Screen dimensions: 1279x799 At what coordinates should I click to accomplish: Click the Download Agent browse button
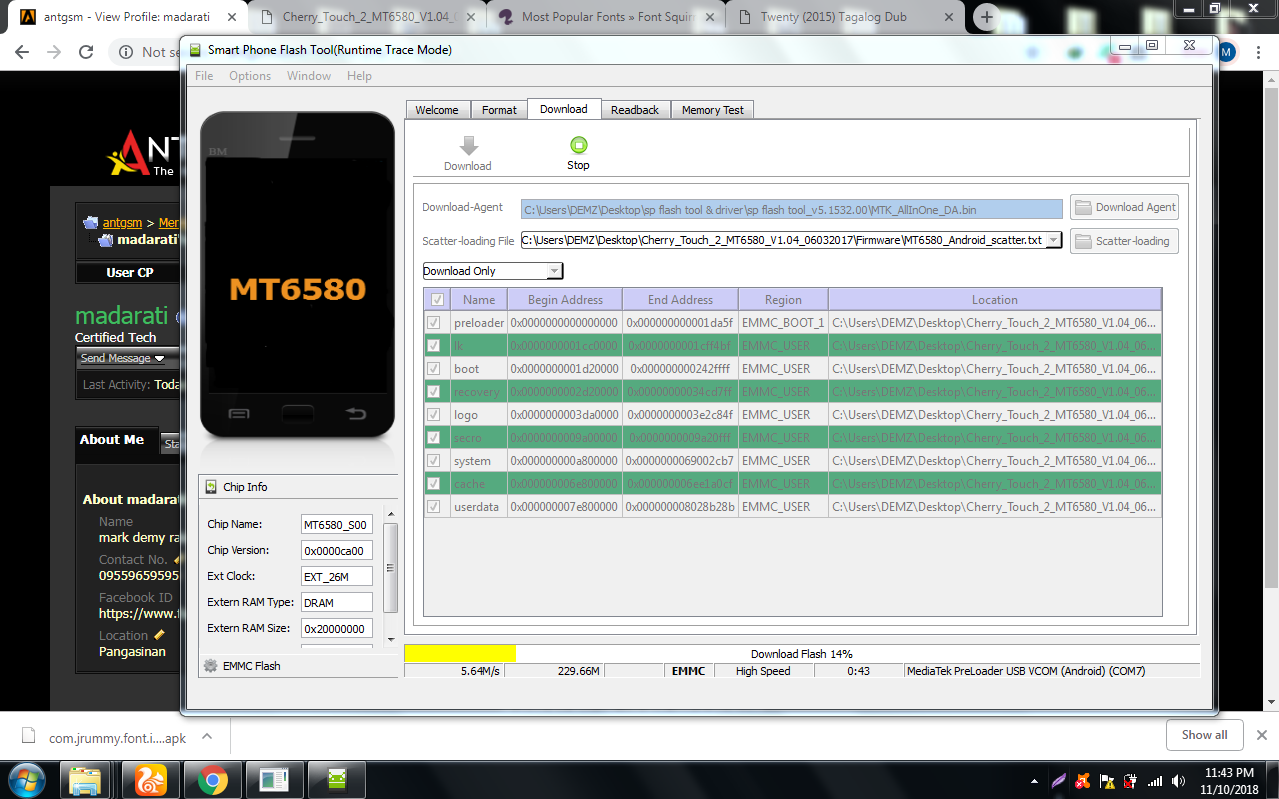coord(1124,207)
